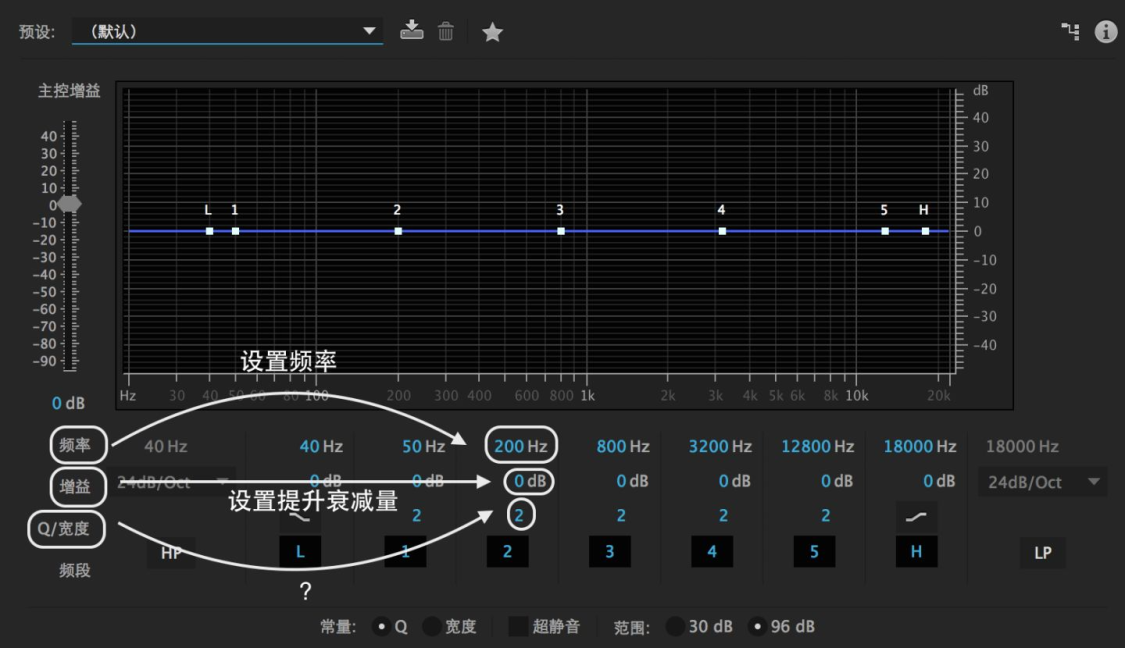Screen dimensions: 1125x648
Task: Select control point 4 on EQ curve
Action: click(x=722, y=231)
